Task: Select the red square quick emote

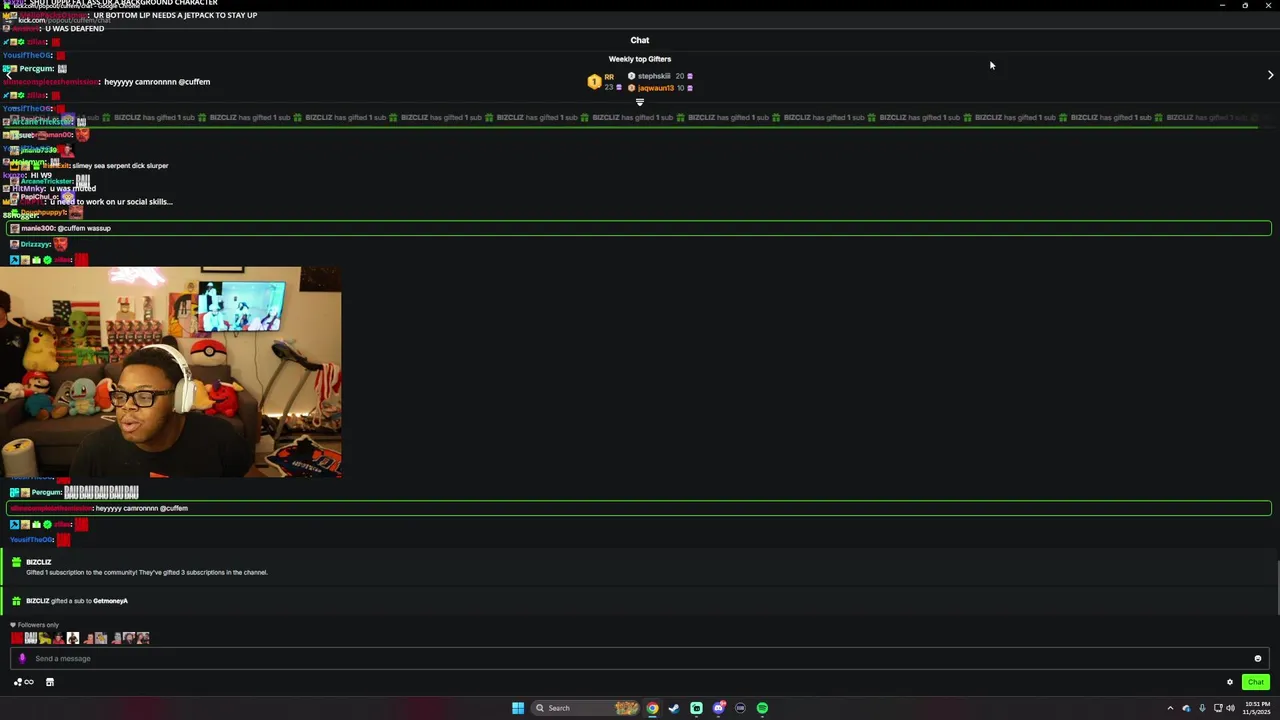Action: [x=17, y=638]
